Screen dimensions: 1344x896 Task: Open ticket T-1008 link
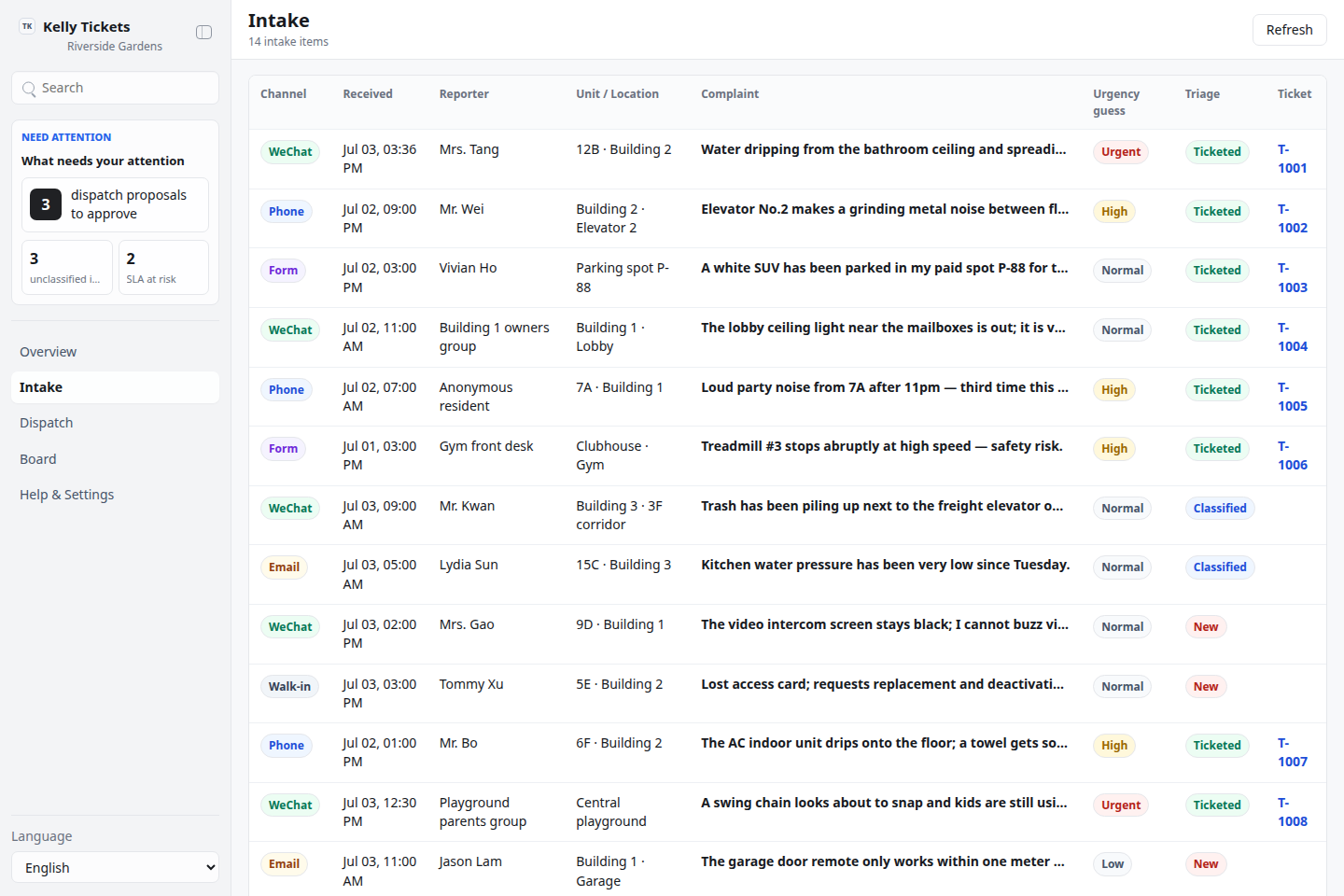pyautogui.click(x=1292, y=812)
